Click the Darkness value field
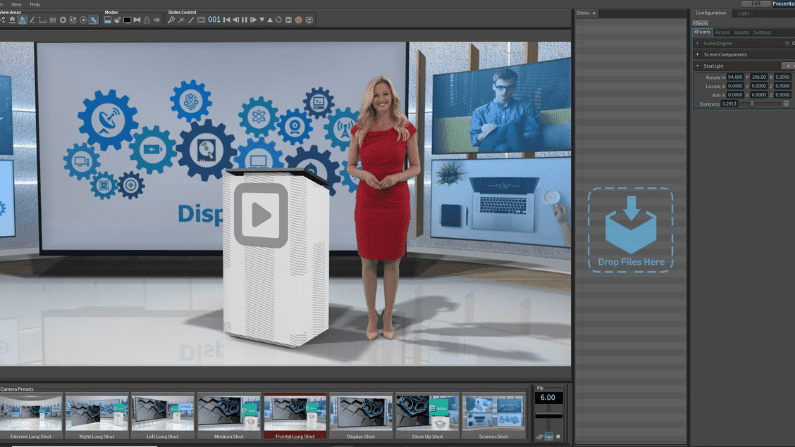This screenshot has height=447, width=795. [729, 104]
